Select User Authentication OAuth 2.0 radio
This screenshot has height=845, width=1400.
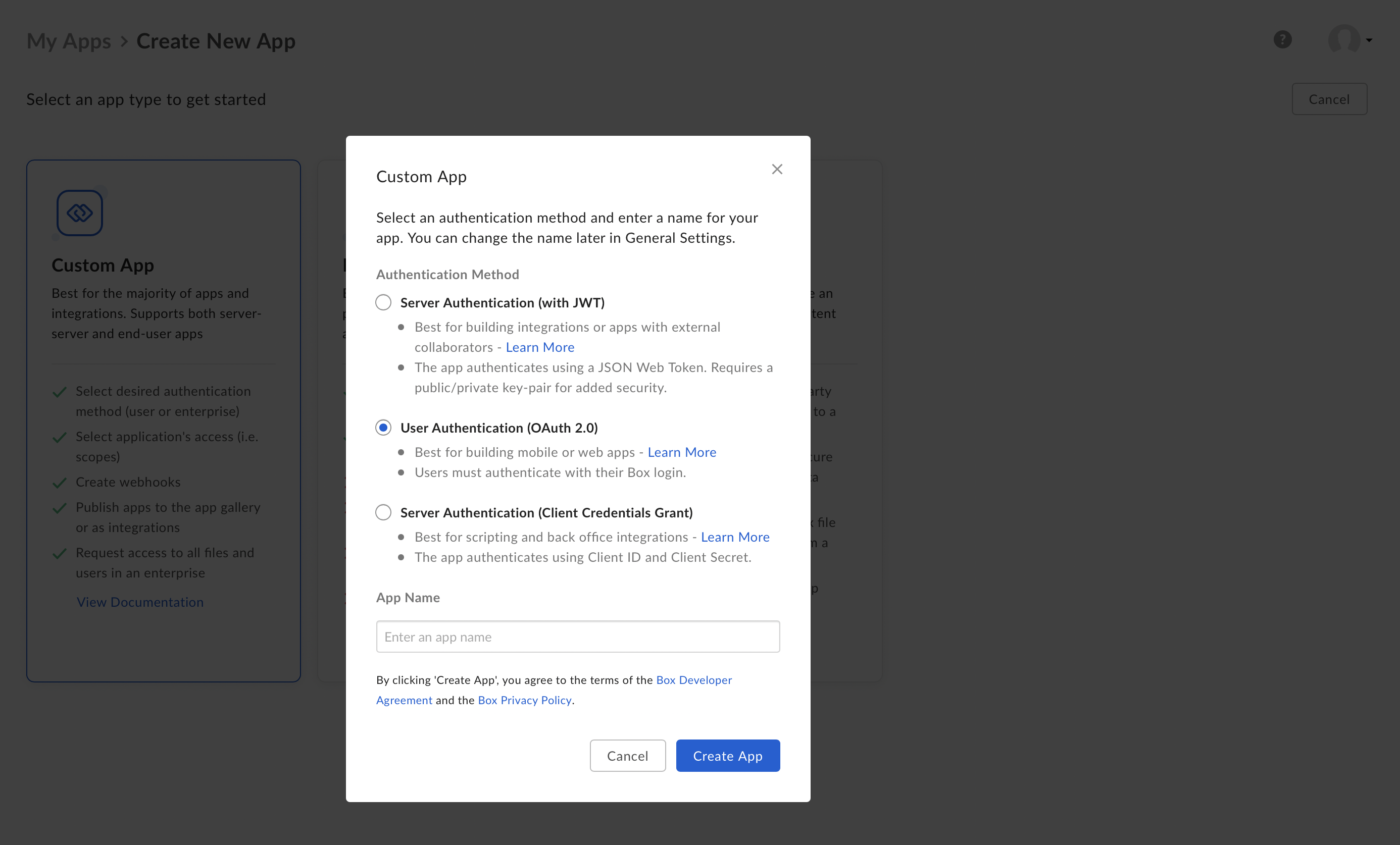[x=383, y=427]
